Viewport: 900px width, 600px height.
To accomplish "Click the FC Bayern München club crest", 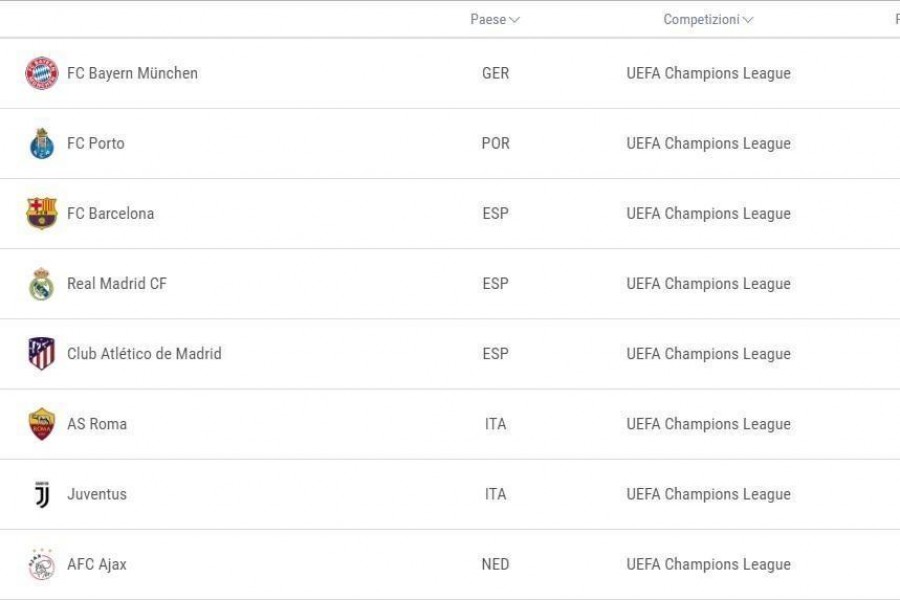I will tap(42, 73).
